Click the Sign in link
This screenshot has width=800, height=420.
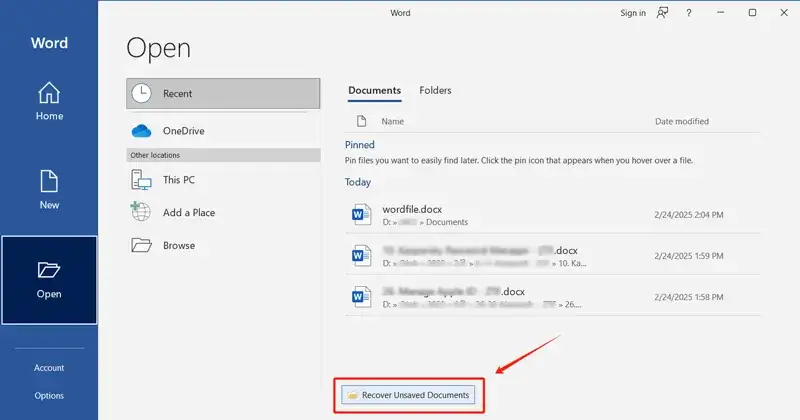tap(632, 13)
